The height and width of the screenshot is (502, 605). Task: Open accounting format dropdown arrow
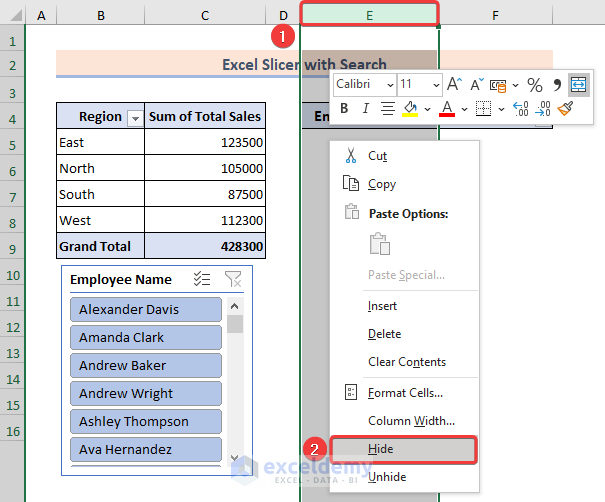pos(515,85)
